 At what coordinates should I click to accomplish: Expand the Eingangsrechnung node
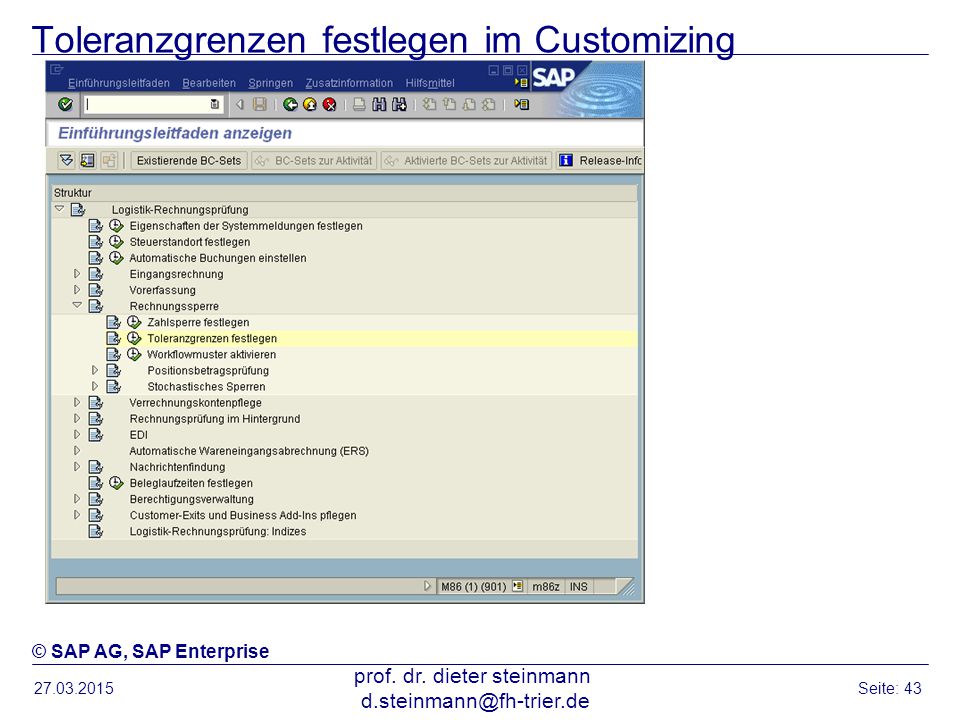click(x=77, y=274)
